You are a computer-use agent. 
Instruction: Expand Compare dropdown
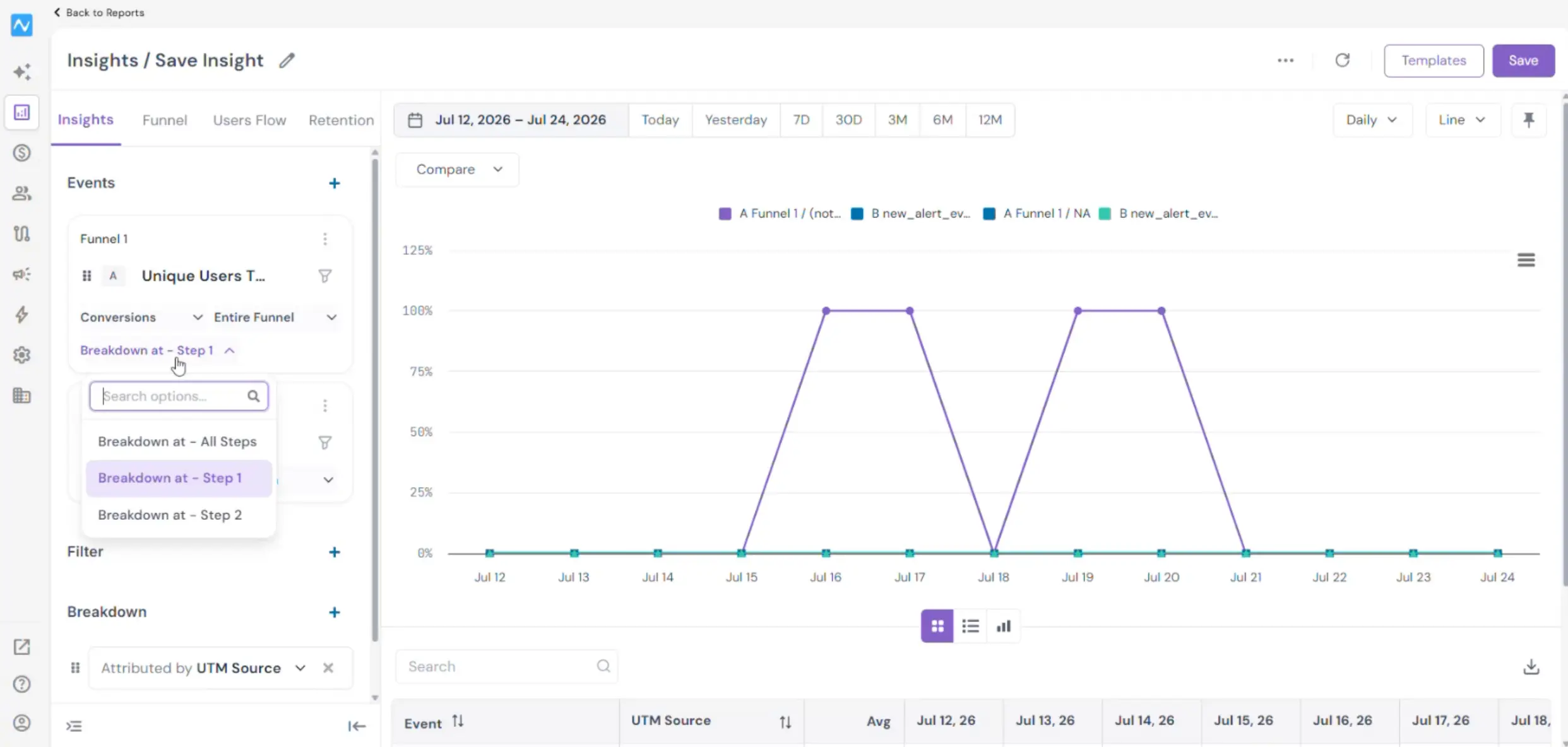pyautogui.click(x=458, y=170)
